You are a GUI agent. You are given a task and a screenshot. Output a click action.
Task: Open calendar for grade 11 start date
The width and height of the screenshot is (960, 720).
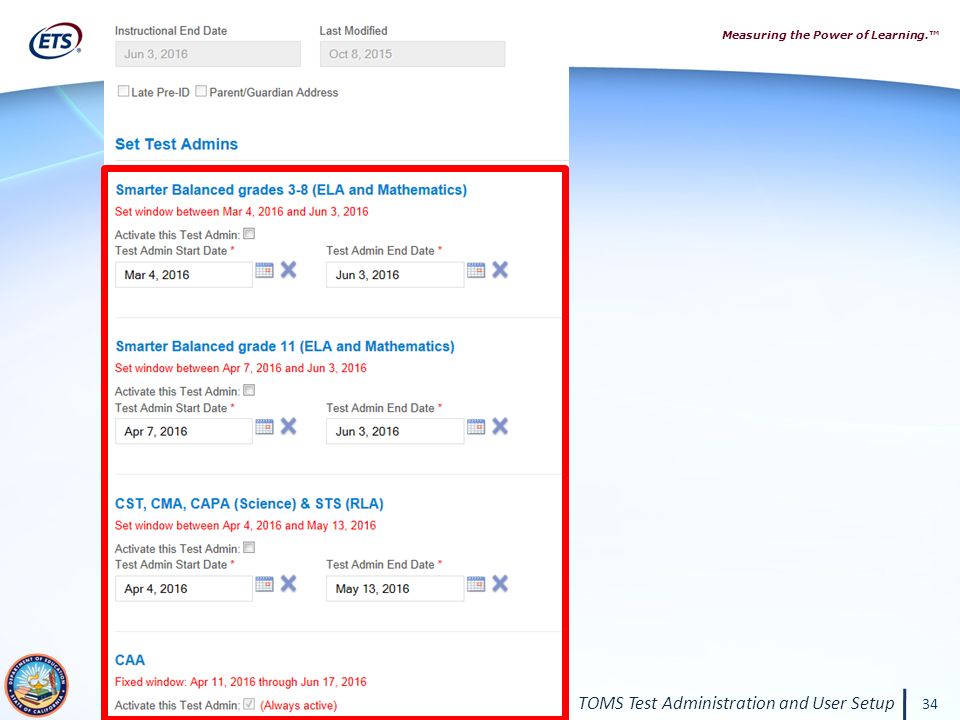[x=264, y=427]
